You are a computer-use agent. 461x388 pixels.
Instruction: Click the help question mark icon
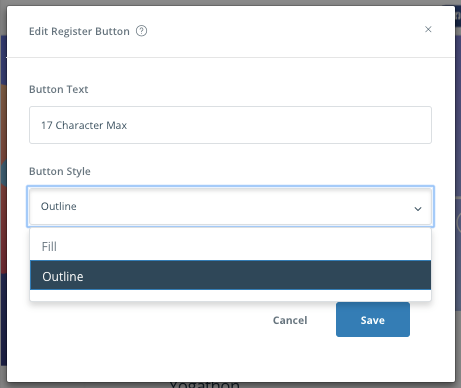pos(141,31)
